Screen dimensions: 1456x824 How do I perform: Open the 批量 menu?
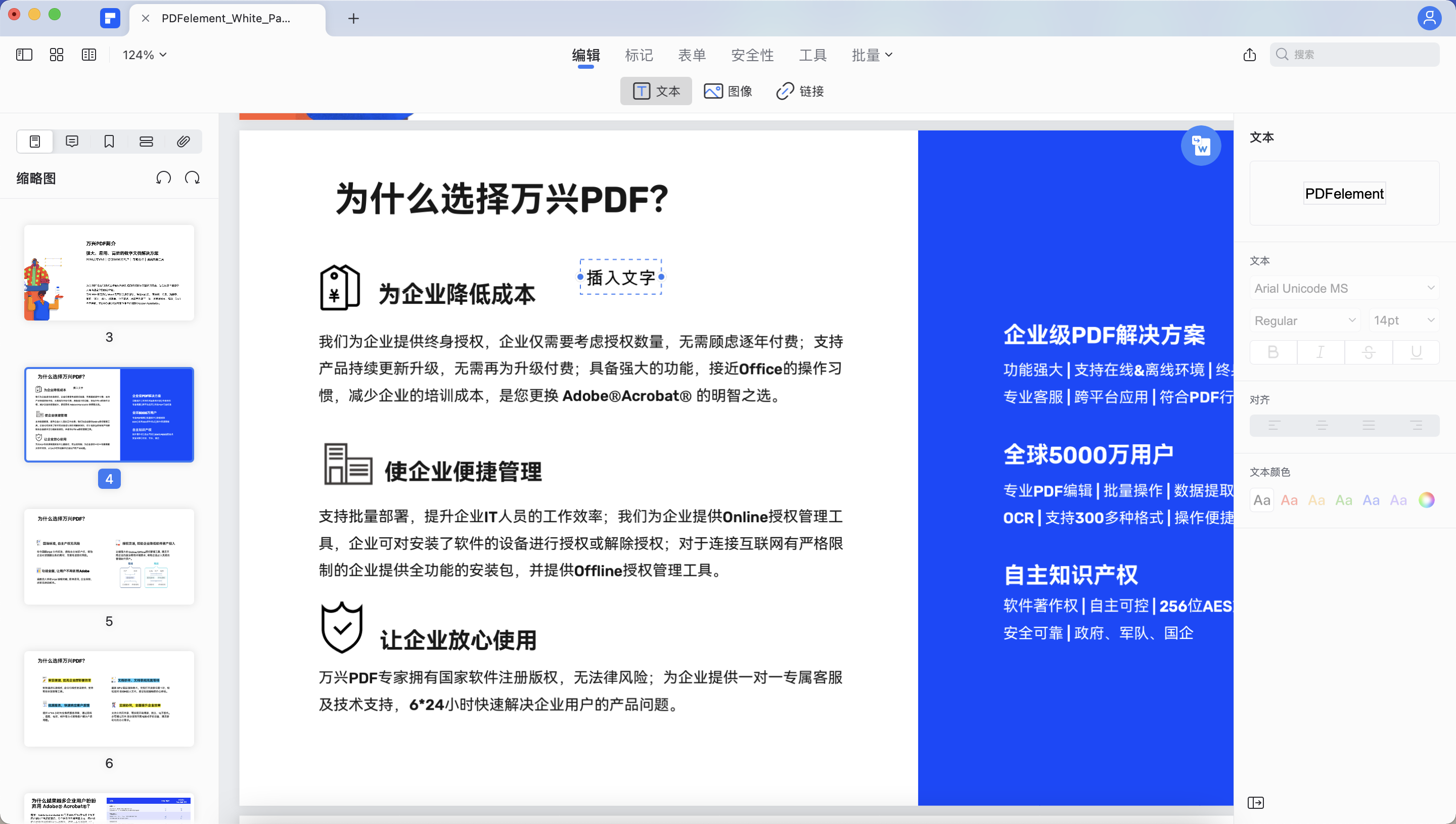coord(872,54)
